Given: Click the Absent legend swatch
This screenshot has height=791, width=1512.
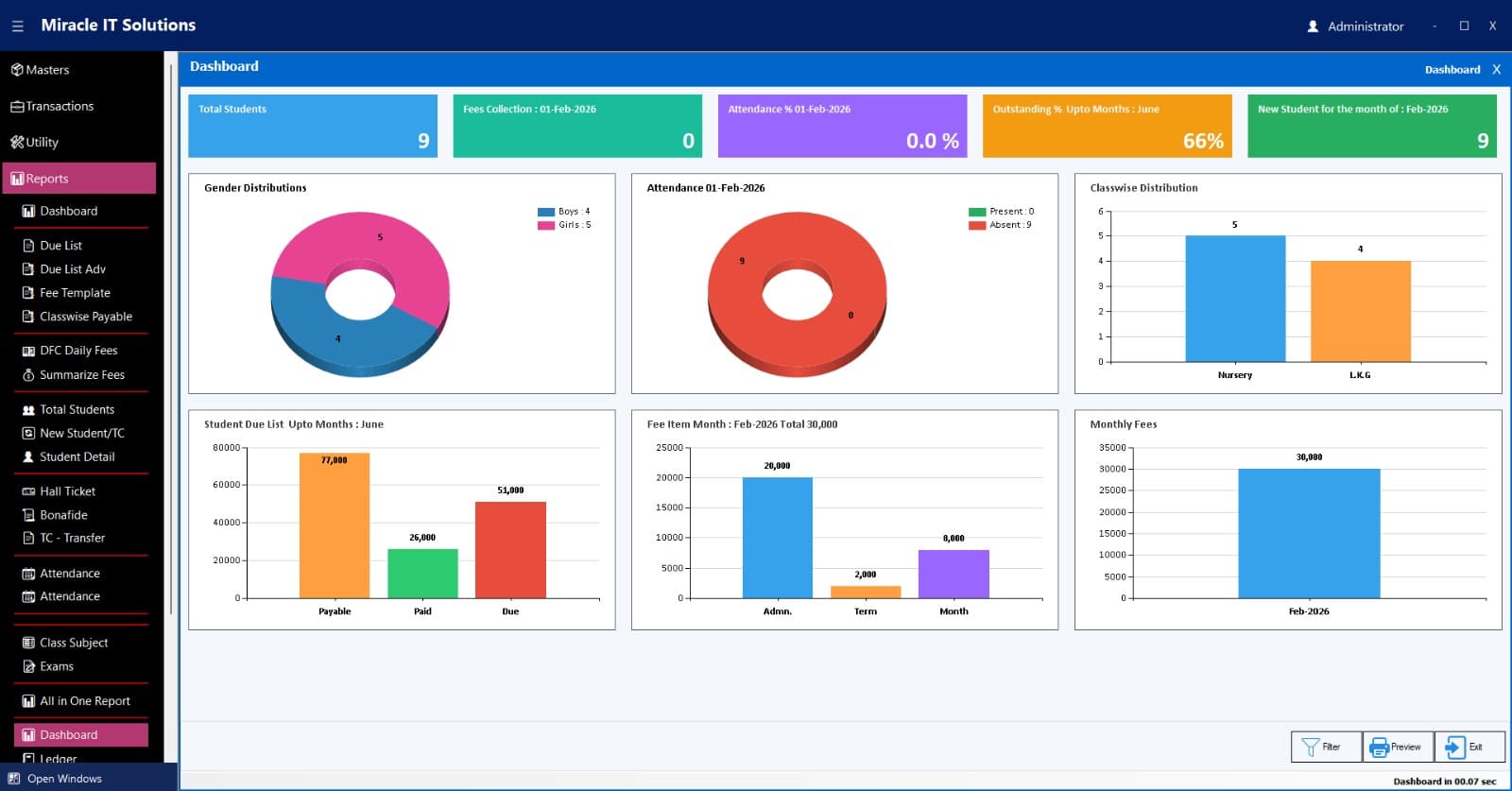Looking at the screenshot, I should click(x=977, y=225).
